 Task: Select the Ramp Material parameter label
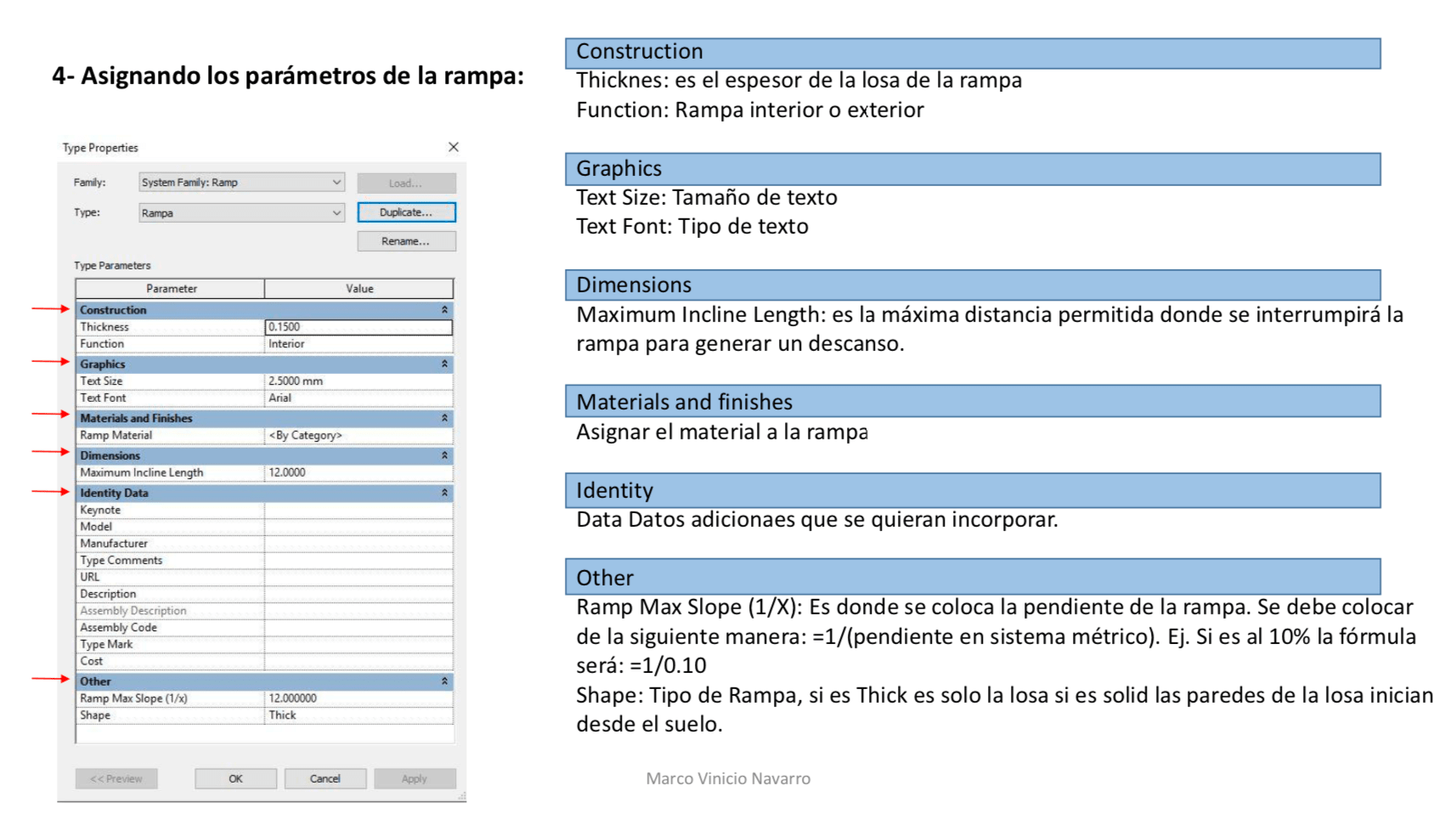(x=116, y=435)
